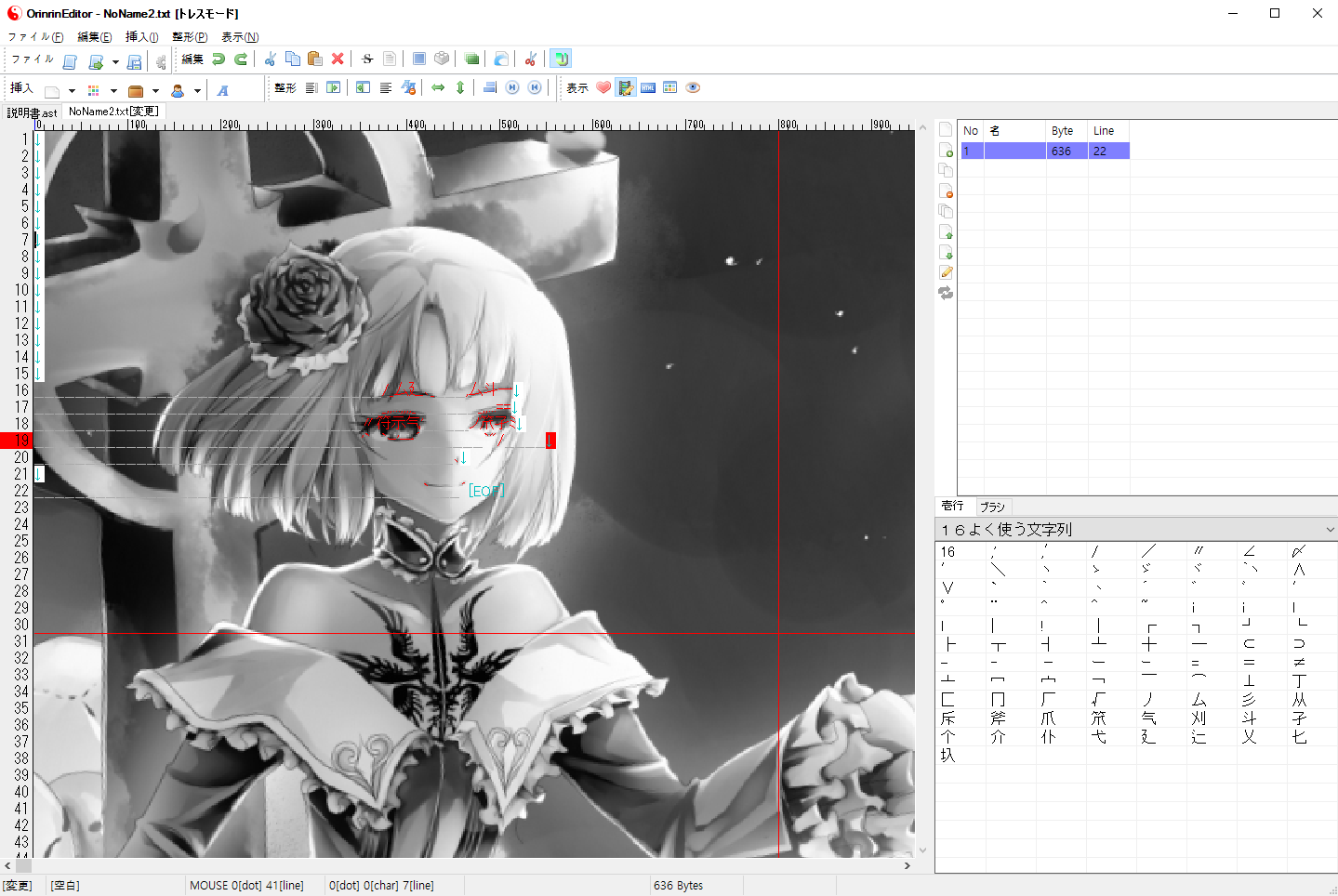The width and height of the screenshot is (1338, 896).
Task: Toggle the HTML view button
Action: coord(648,87)
